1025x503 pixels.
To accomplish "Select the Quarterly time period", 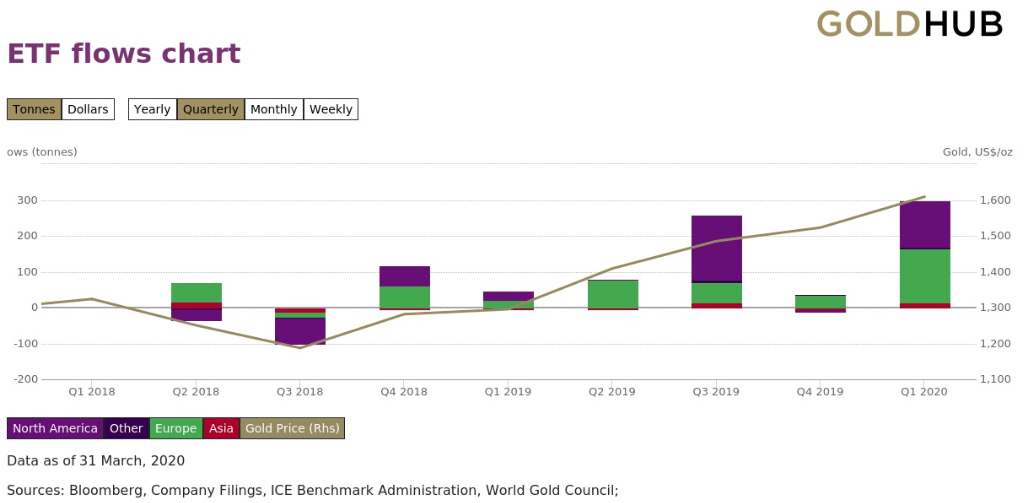I will tap(210, 109).
